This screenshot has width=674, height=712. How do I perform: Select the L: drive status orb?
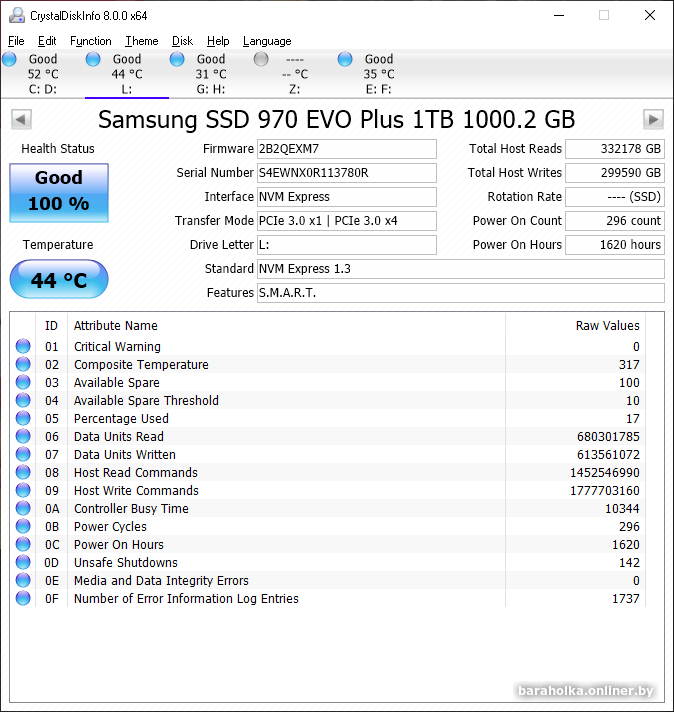coord(93,60)
